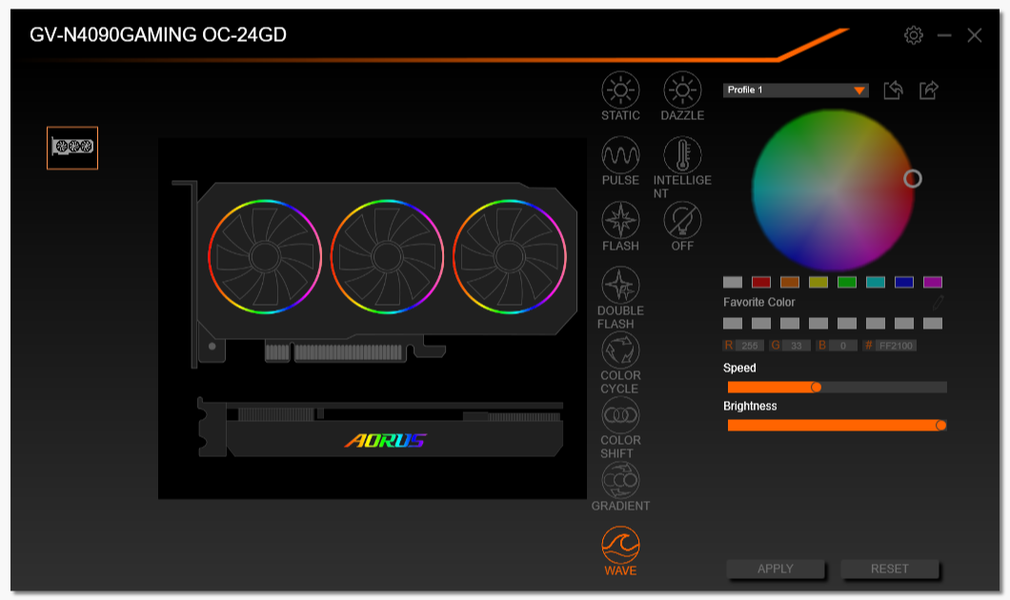This screenshot has height=600, width=1010.
Task: Select the graphics card thumbnail
Action: (72, 148)
